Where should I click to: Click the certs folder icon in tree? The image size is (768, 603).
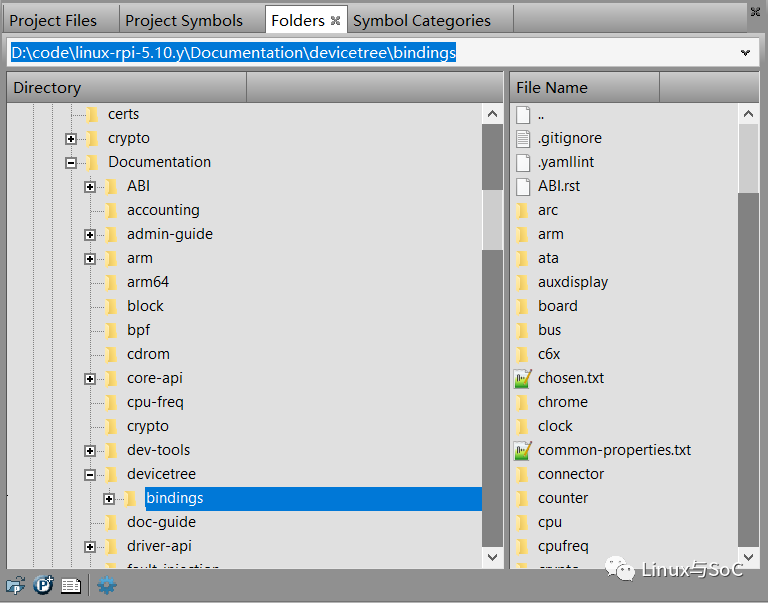click(92, 115)
